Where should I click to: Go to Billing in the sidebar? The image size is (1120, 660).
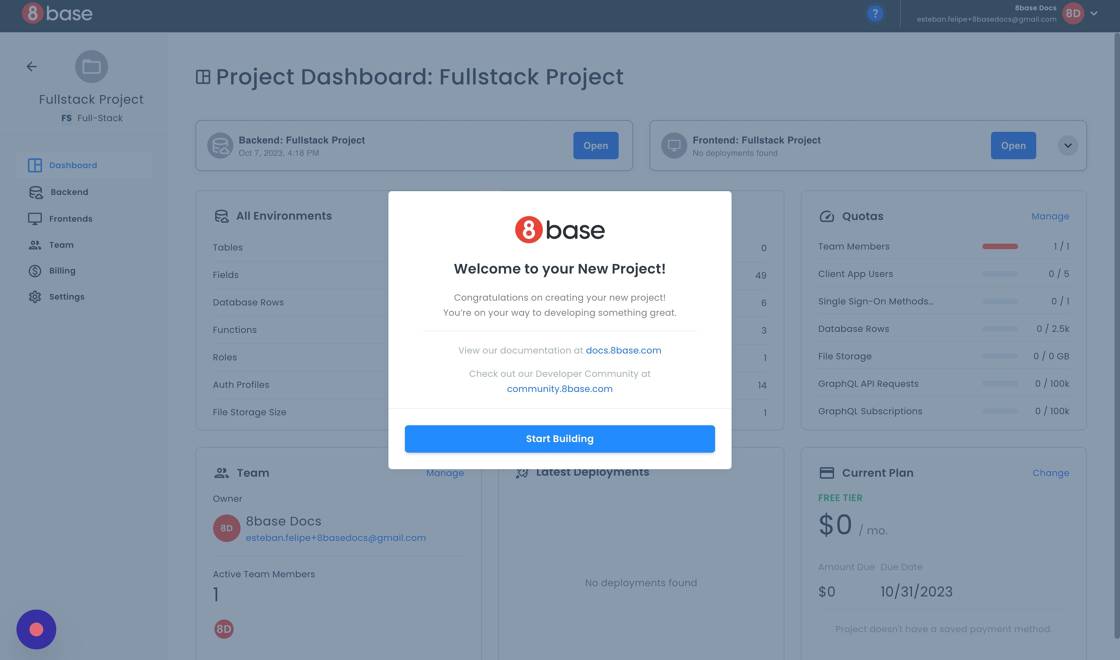pyautogui.click(x=62, y=271)
